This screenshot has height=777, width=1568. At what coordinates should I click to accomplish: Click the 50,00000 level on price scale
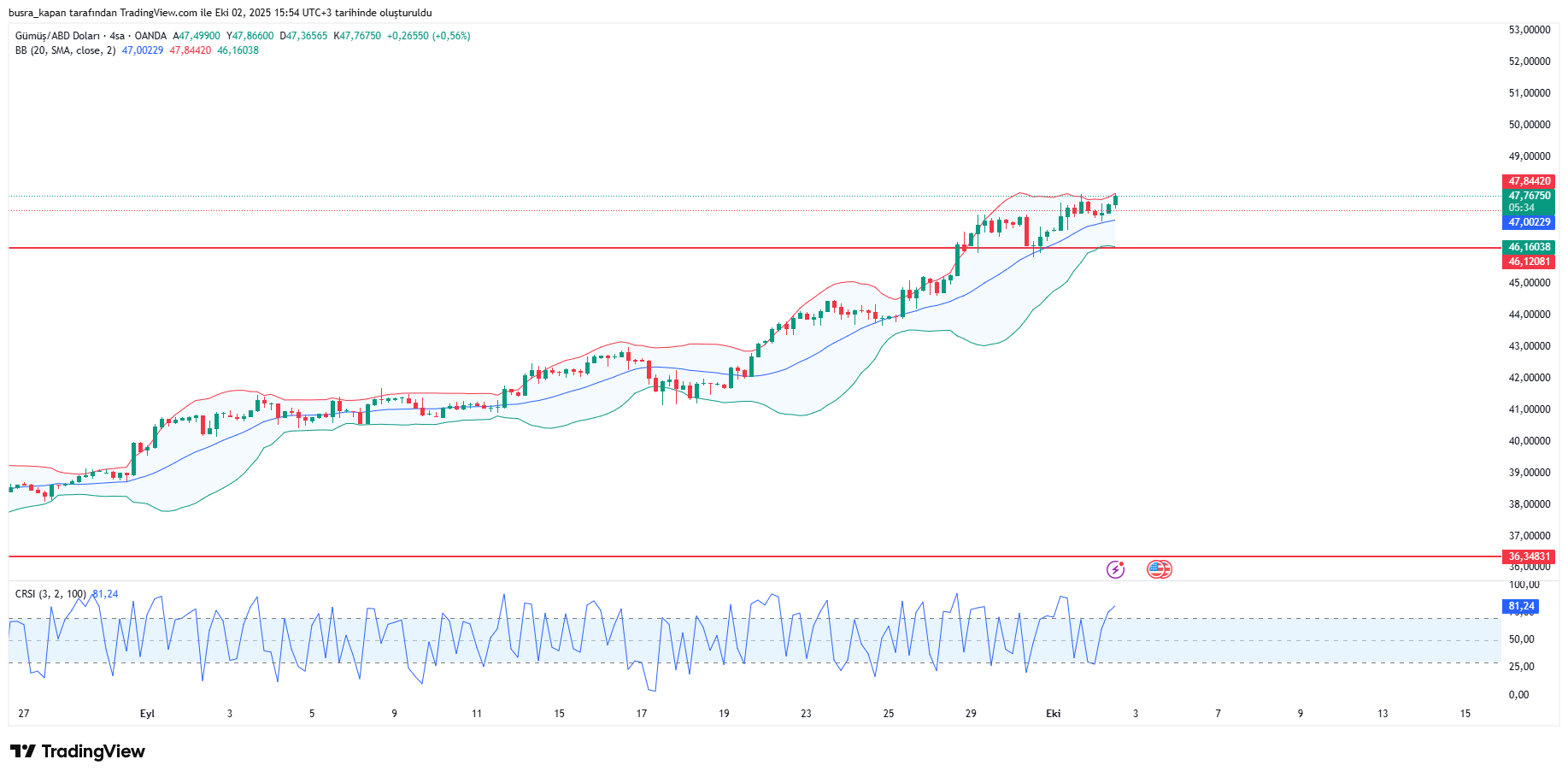point(1529,125)
